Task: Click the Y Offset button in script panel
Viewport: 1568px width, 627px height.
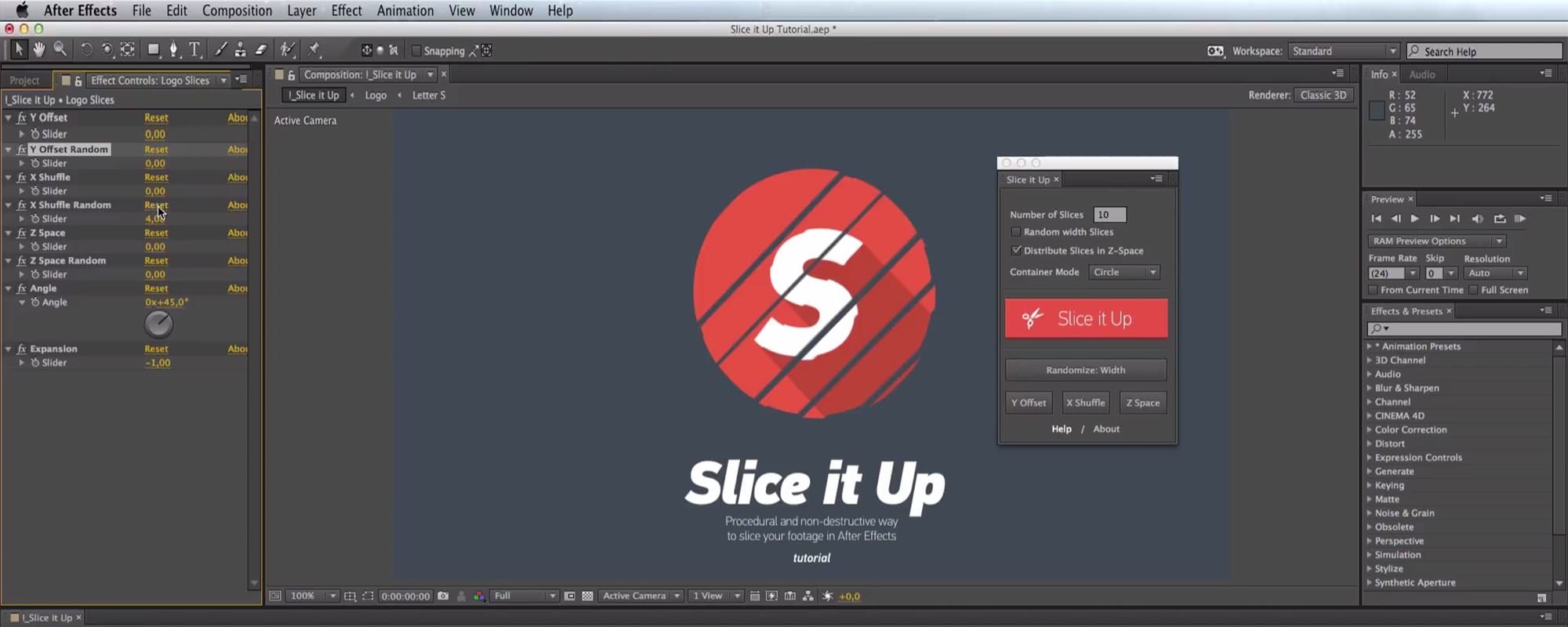Action: pos(1028,403)
